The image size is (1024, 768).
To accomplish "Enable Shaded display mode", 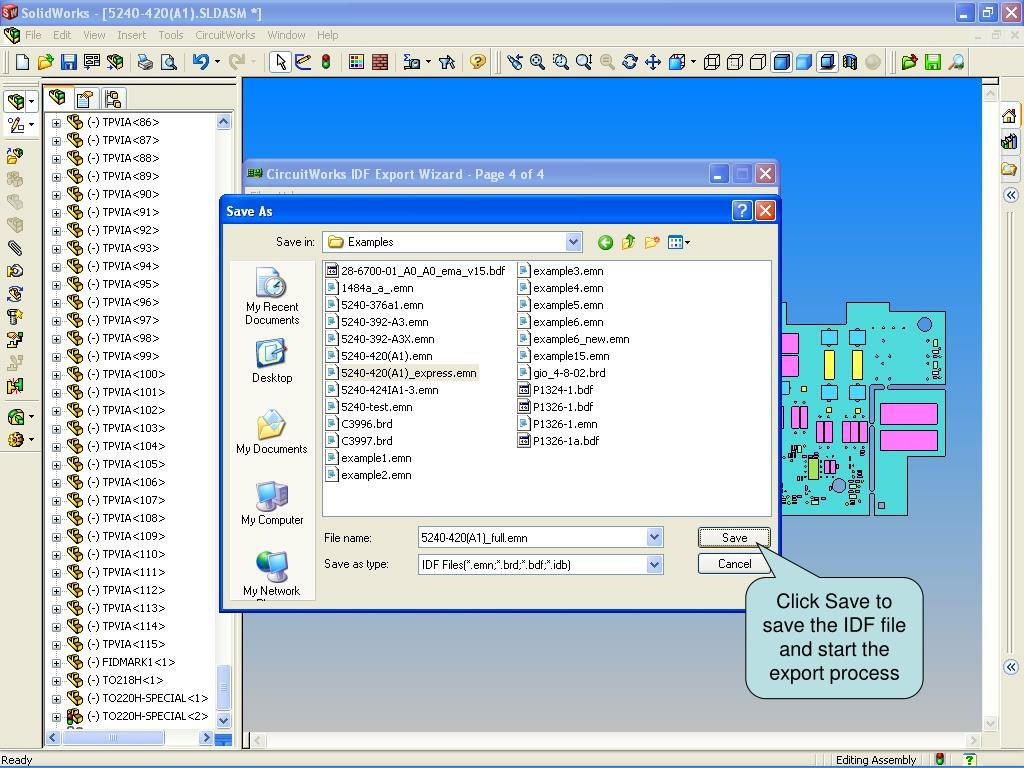I will click(x=804, y=62).
